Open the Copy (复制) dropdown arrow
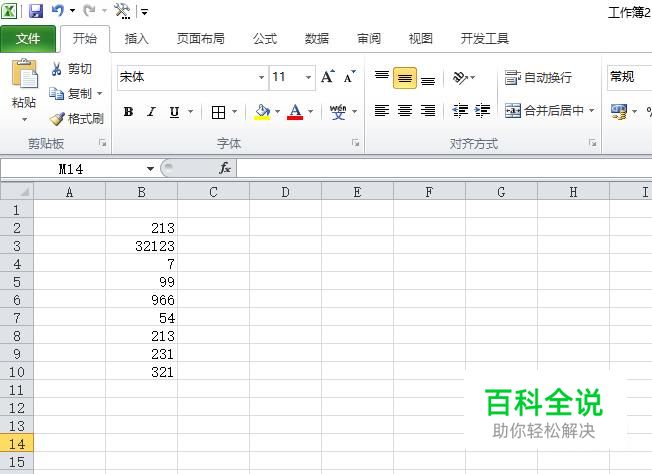This screenshot has width=652, height=474. click(x=100, y=94)
